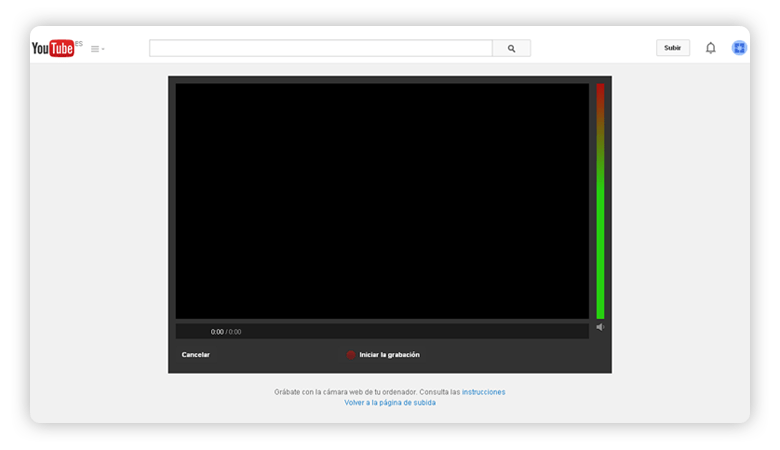Focus the YouTube search field
The width and height of the screenshot is (780, 450).
[x=321, y=48]
